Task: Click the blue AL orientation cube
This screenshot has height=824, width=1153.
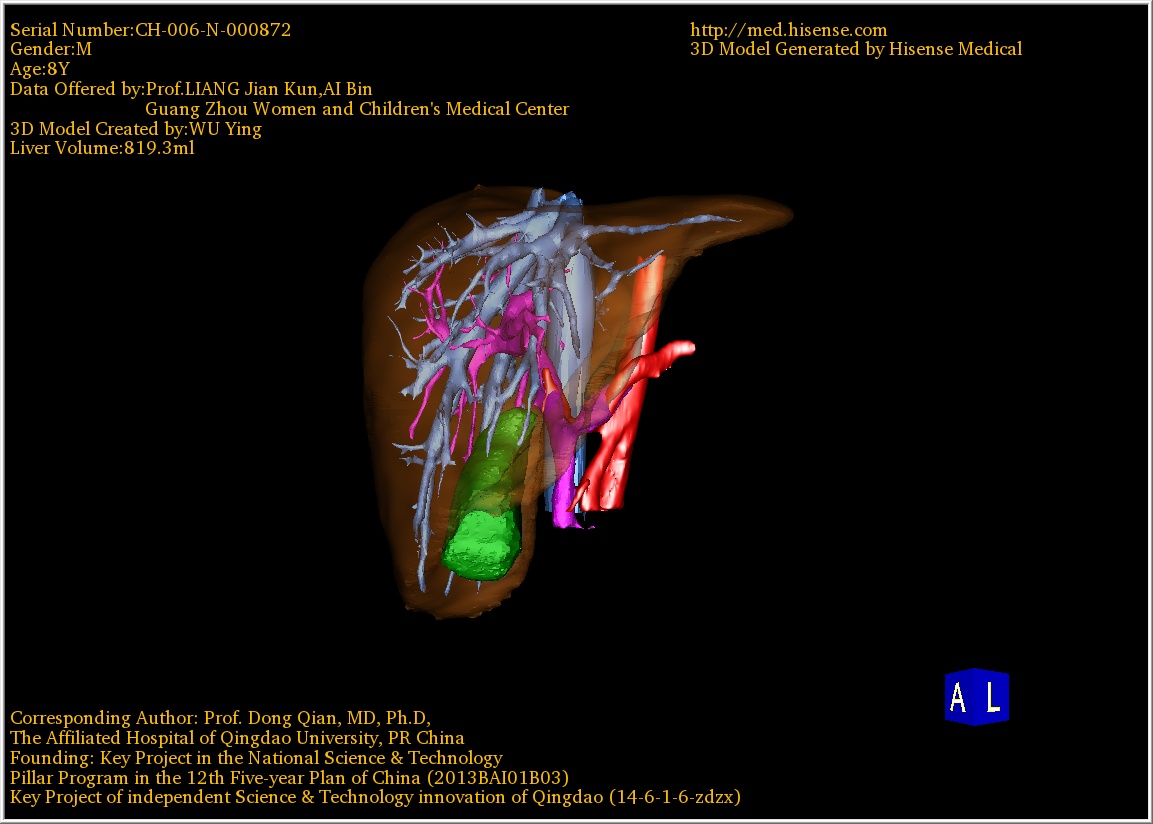Action: (977, 697)
